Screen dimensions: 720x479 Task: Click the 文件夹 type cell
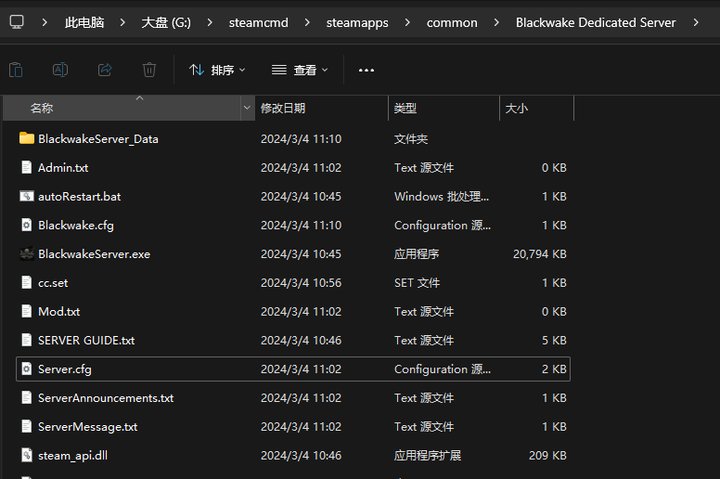[x=411, y=139]
